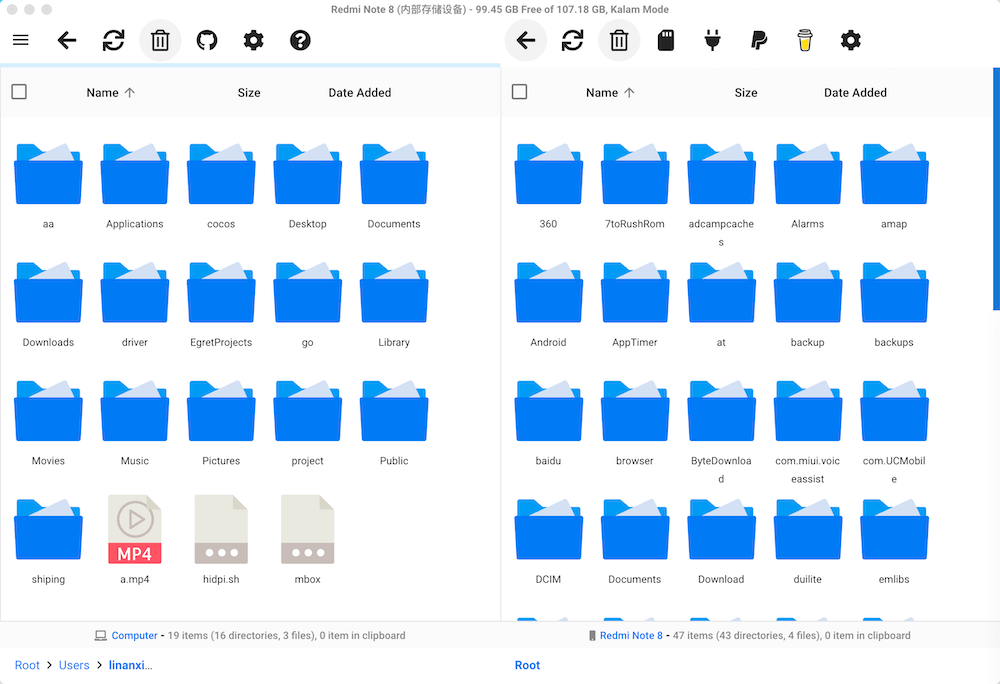
Task: Open the hamburger menu in left toolbar
Action: click(20, 40)
